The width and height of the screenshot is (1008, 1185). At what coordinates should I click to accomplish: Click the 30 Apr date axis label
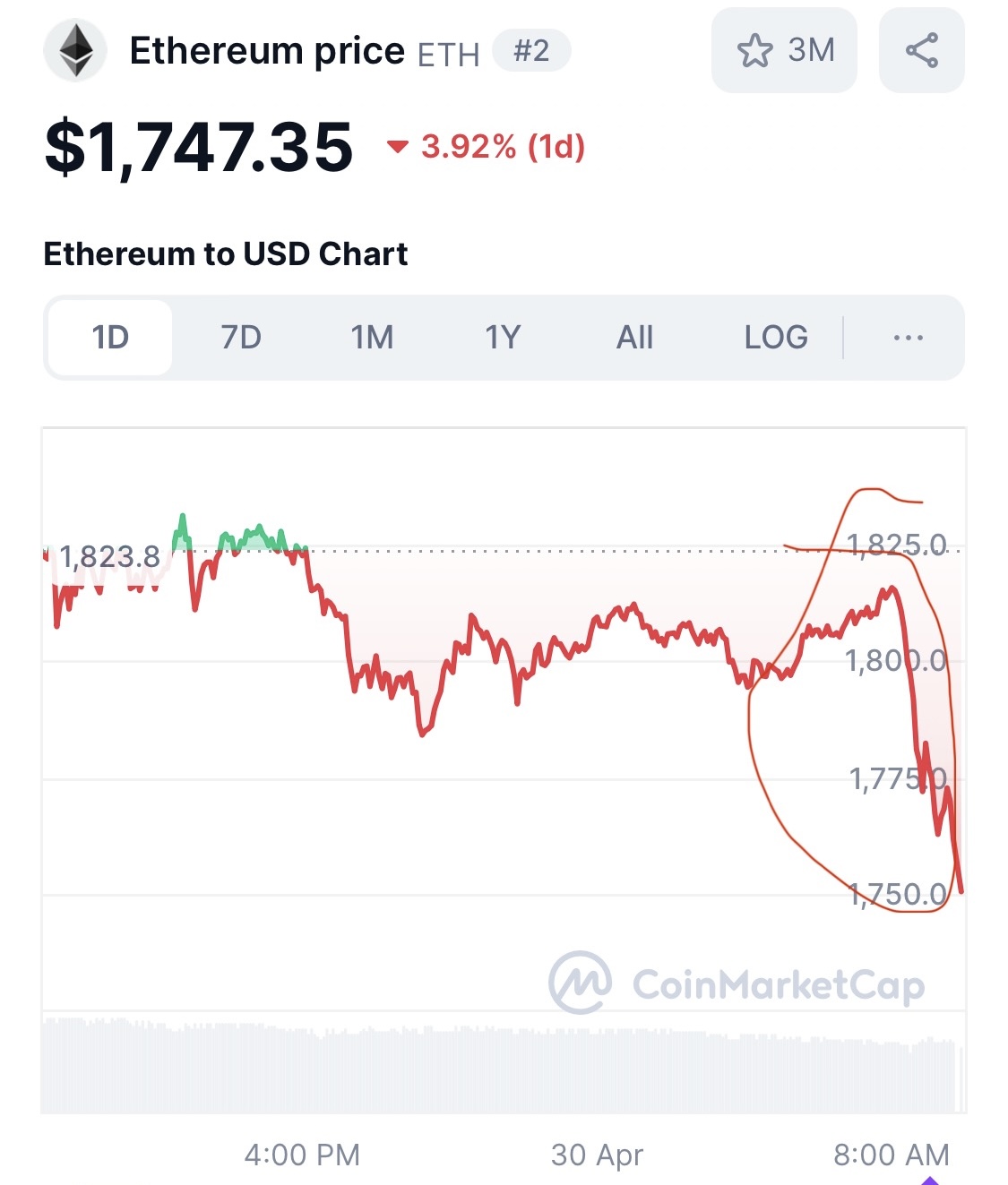[x=597, y=1155]
